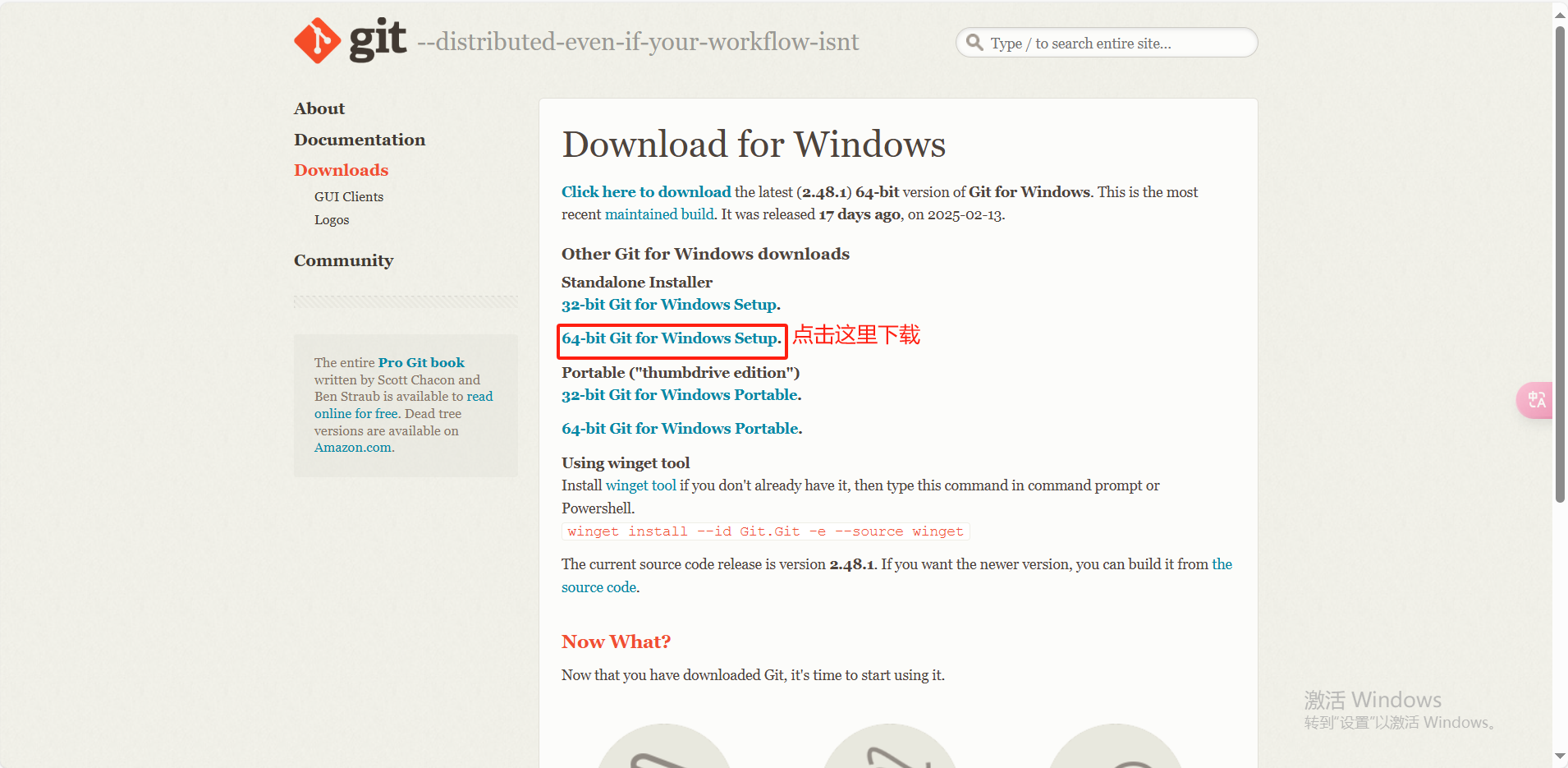Image resolution: width=1568 pixels, height=768 pixels.
Task: Click the pink translate floating icon
Action: click(1534, 400)
